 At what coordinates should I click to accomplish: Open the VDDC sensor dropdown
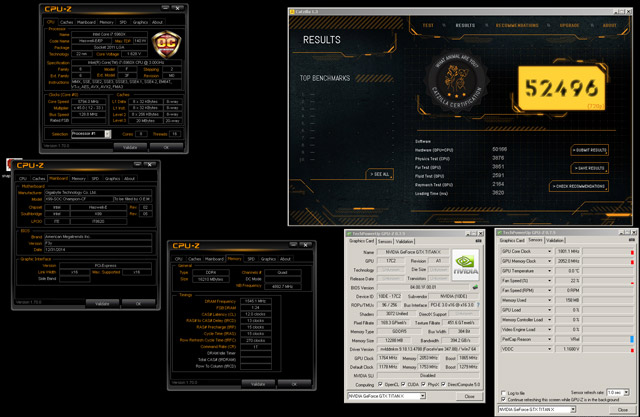click(550, 349)
